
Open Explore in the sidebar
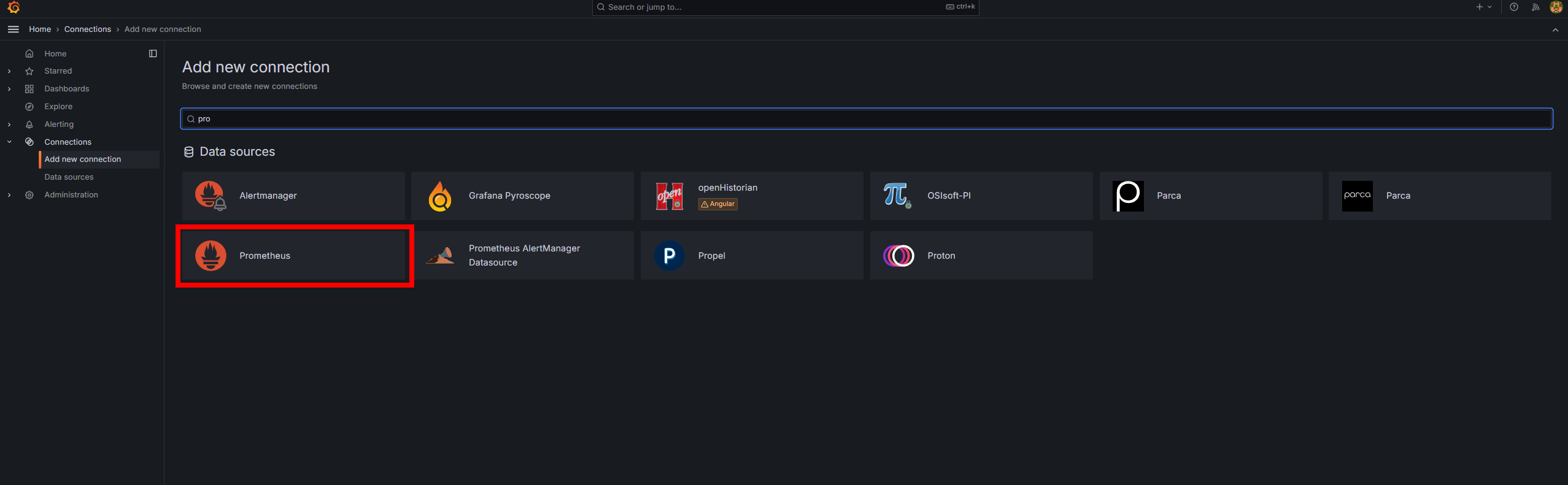[58, 107]
